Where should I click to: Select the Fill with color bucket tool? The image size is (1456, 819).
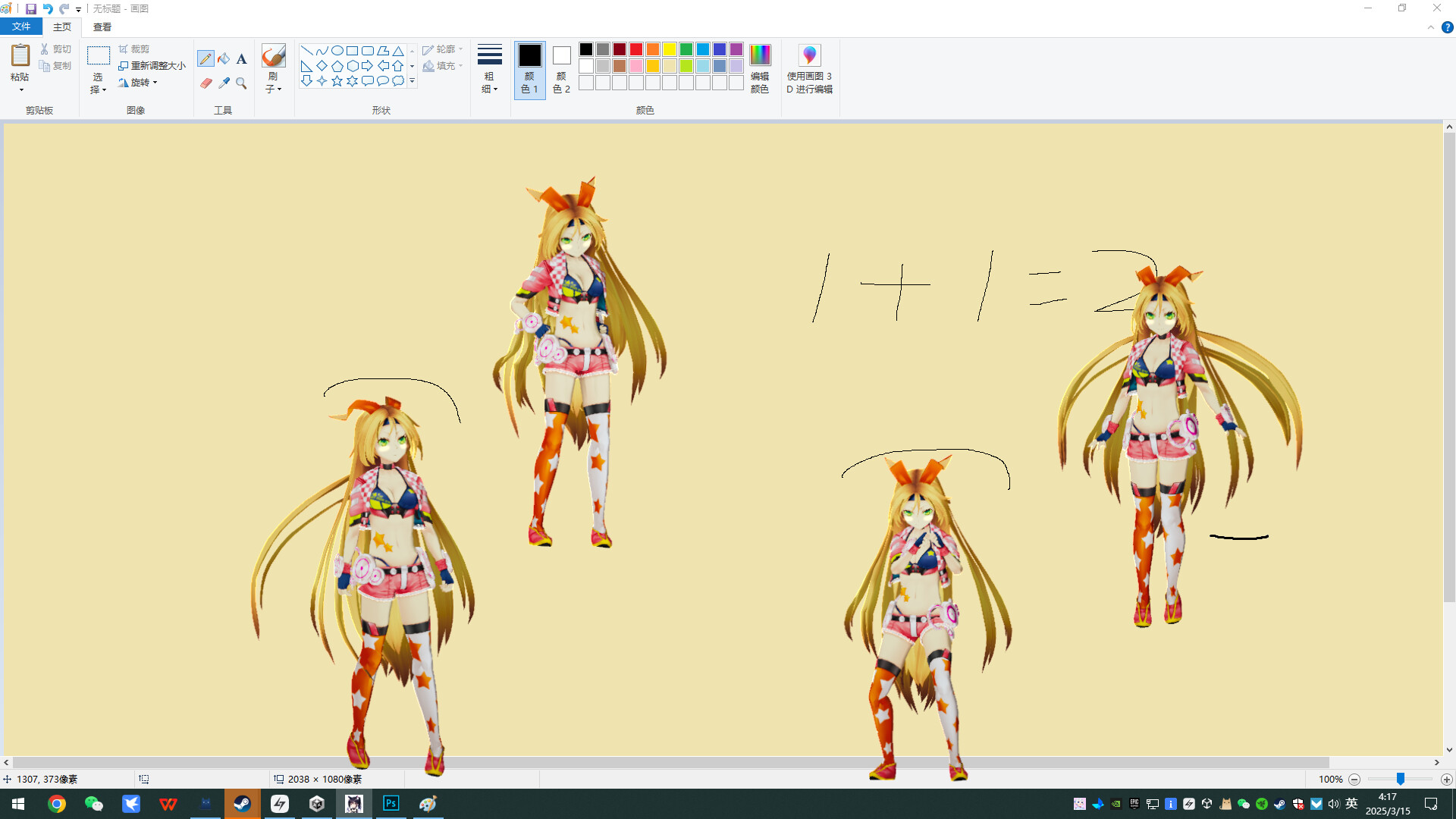click(224, 59)
